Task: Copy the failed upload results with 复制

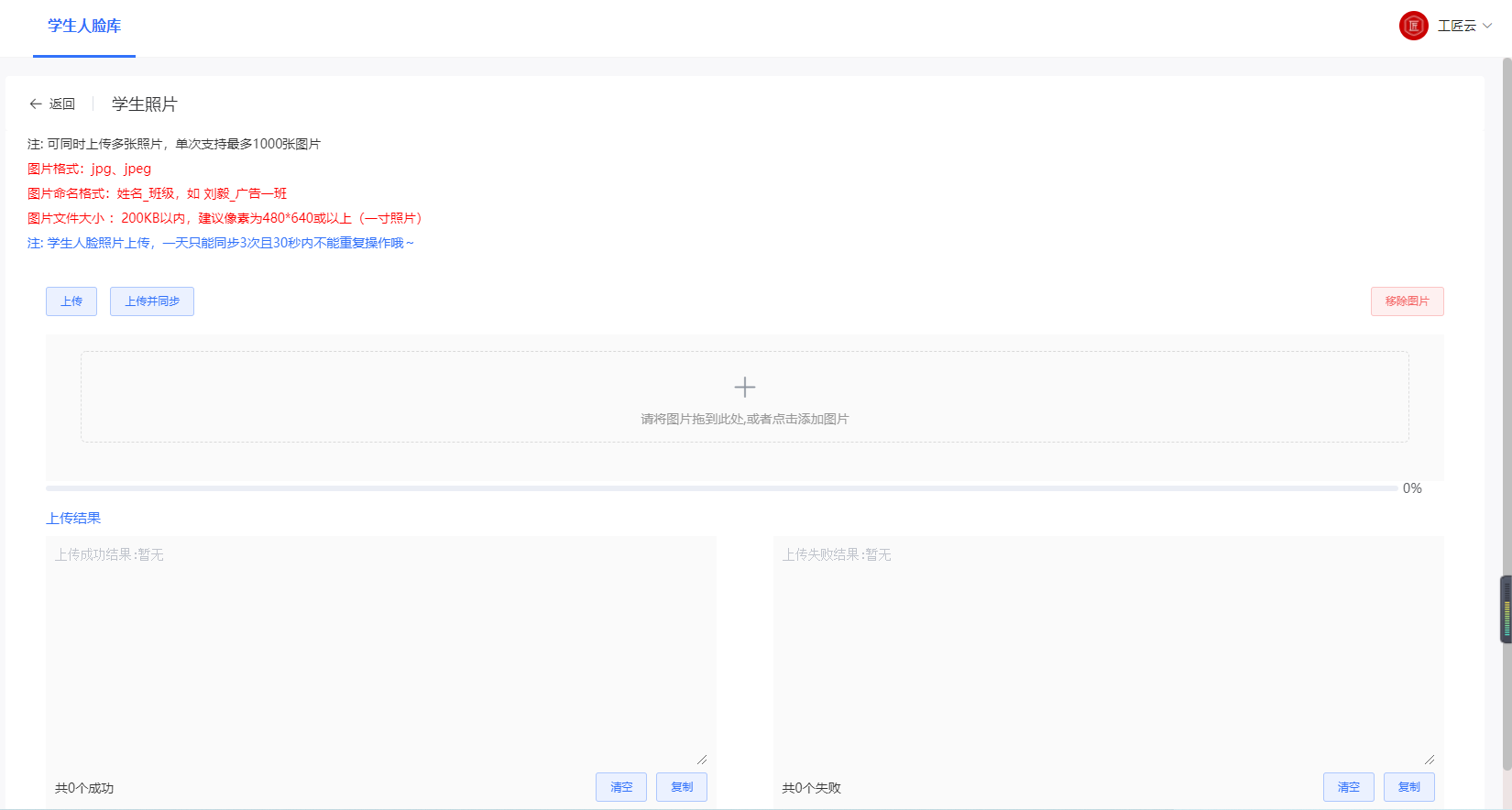Action: (1408, 787)
